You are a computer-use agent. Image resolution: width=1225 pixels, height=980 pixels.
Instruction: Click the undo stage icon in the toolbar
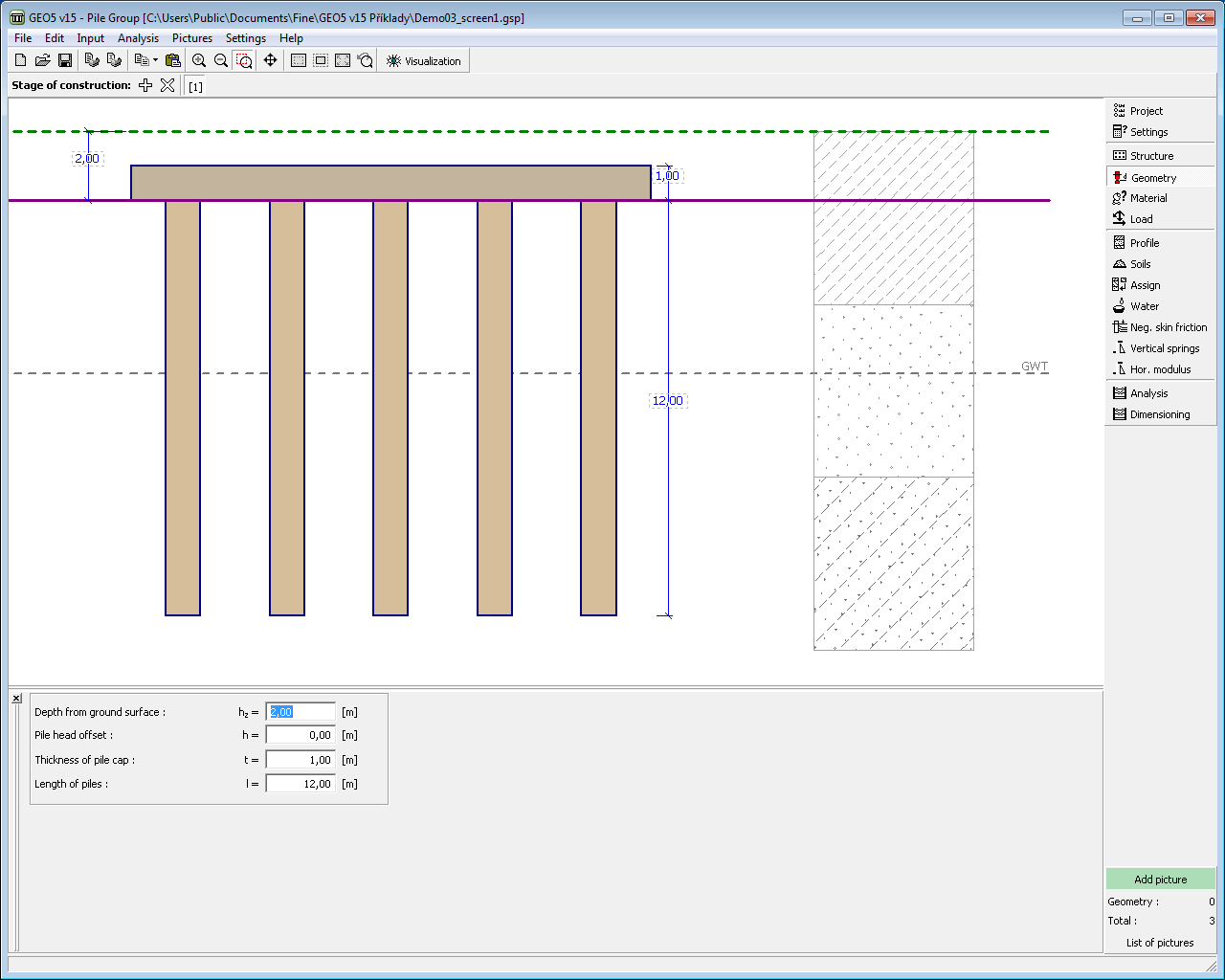(92, 60)
